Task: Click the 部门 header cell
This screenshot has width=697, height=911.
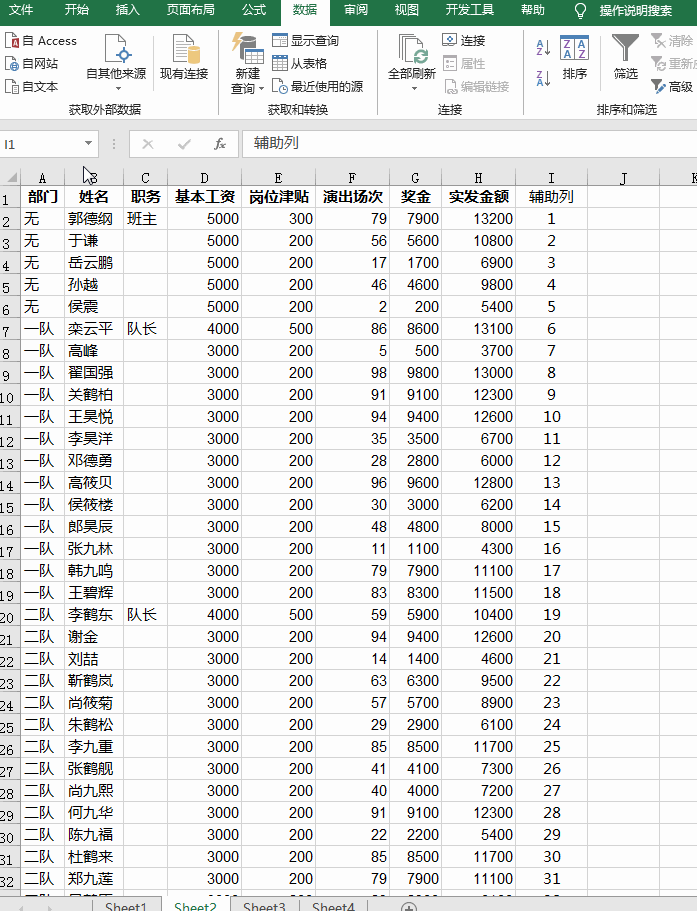Action: tap(43, 197)
